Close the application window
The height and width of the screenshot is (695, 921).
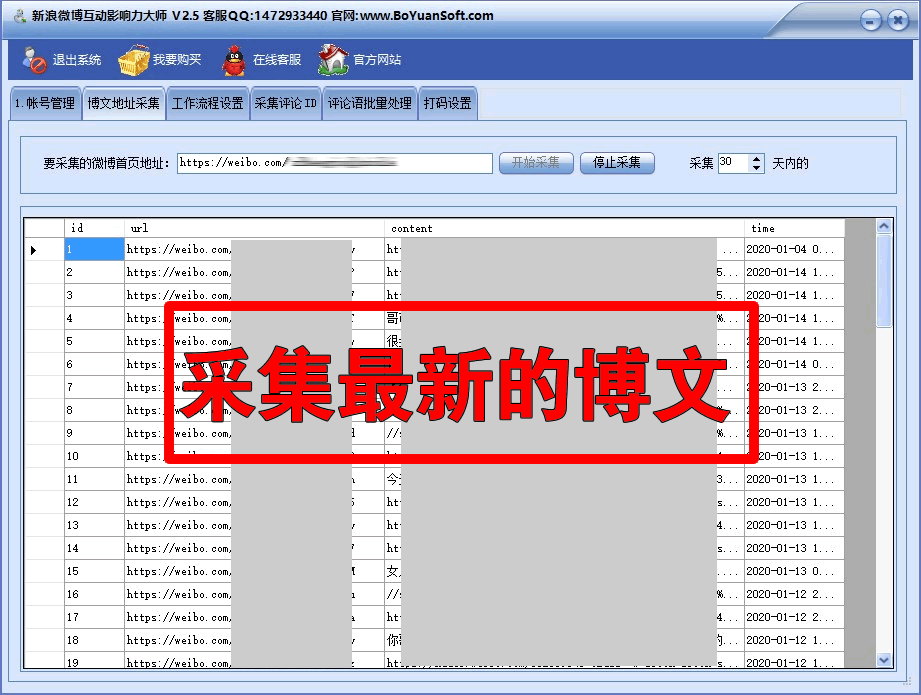click(898, 21)
